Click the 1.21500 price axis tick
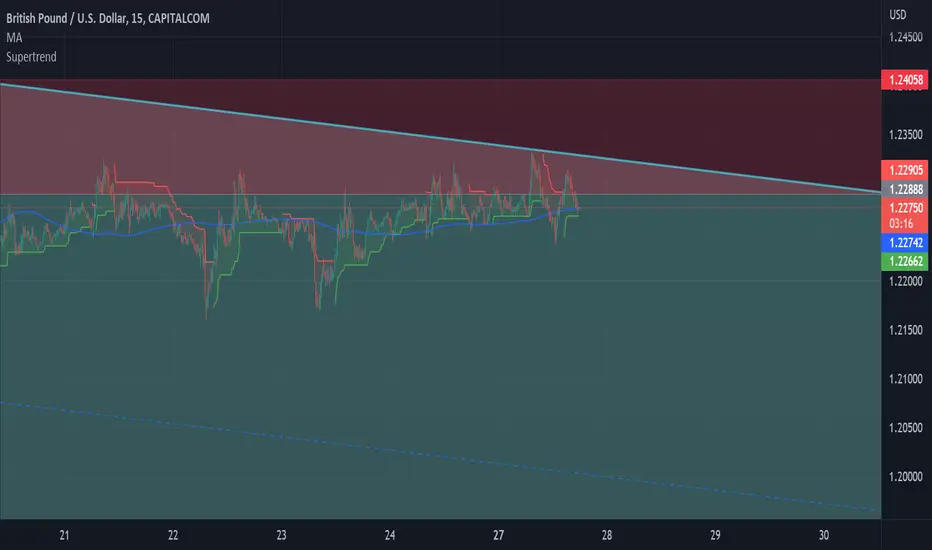This screenshot has height=550, width=932. point(906,330)
